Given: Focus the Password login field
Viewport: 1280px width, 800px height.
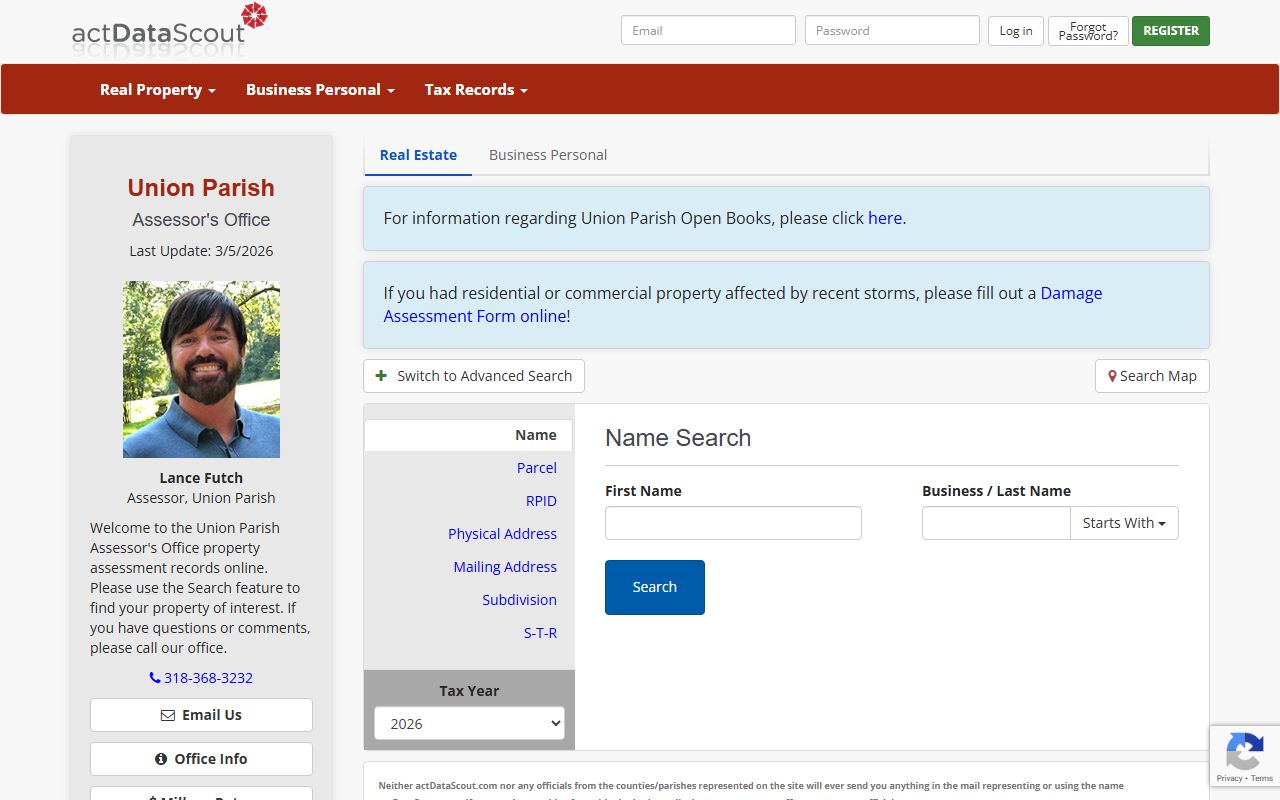Looking at the screenshot, I should point(892,30).
